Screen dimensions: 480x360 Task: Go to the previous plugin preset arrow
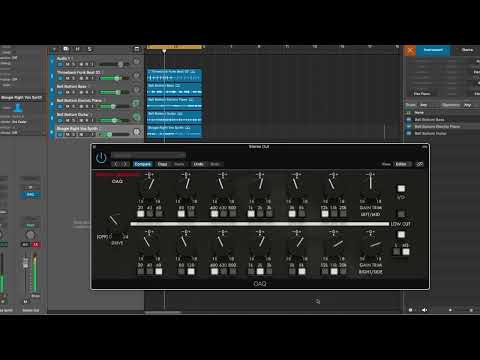pyautogui.click(x=116, y=164)
